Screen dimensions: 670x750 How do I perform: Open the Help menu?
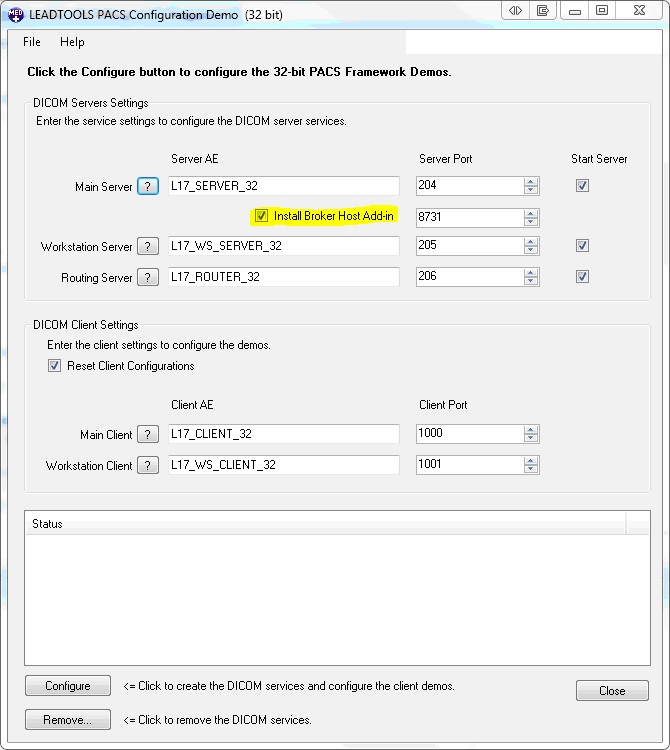click(72, 42)
